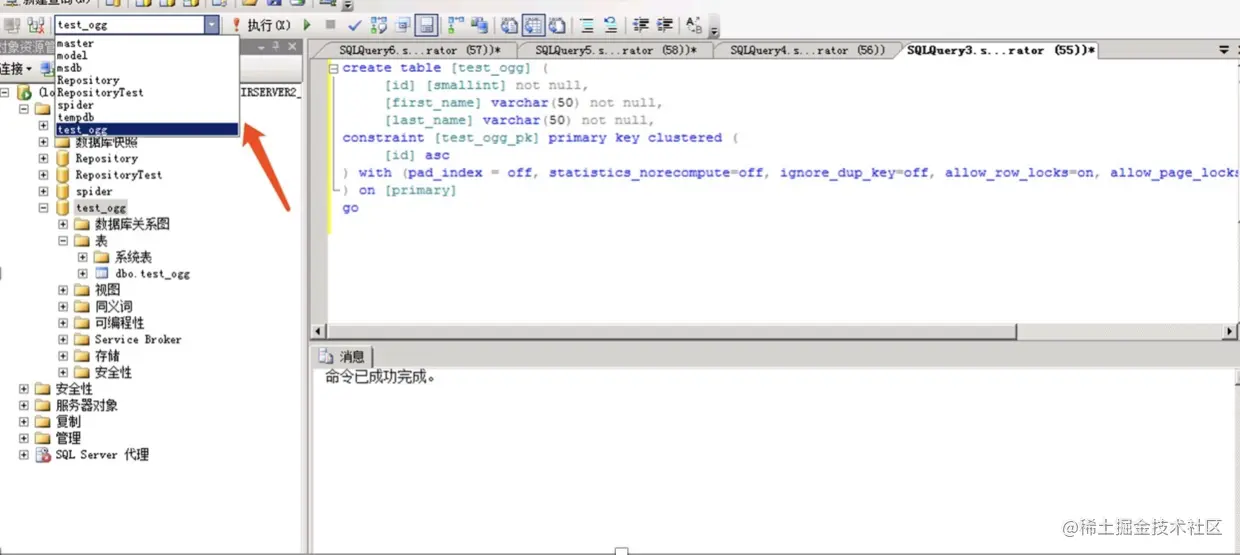The width and height of the screenshot is (1240, 555).
Task: Click the Decrease Indent icon
Action: (x=640, y=25)
